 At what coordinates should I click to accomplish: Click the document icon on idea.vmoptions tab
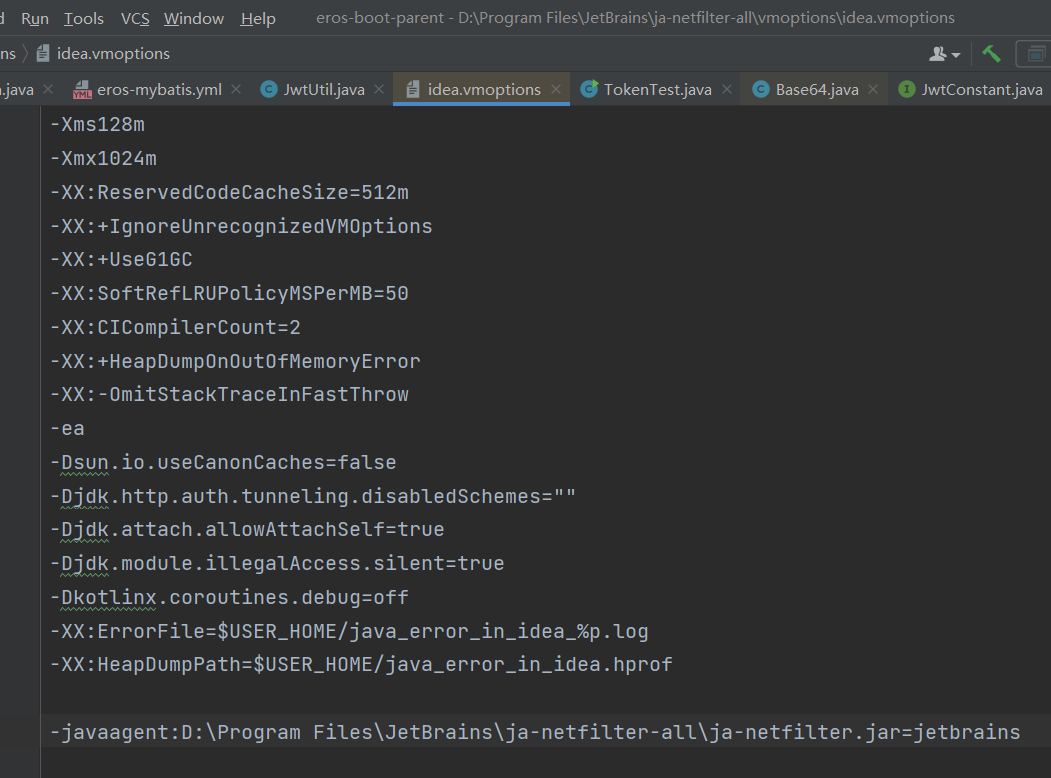[x=414, y=88]
